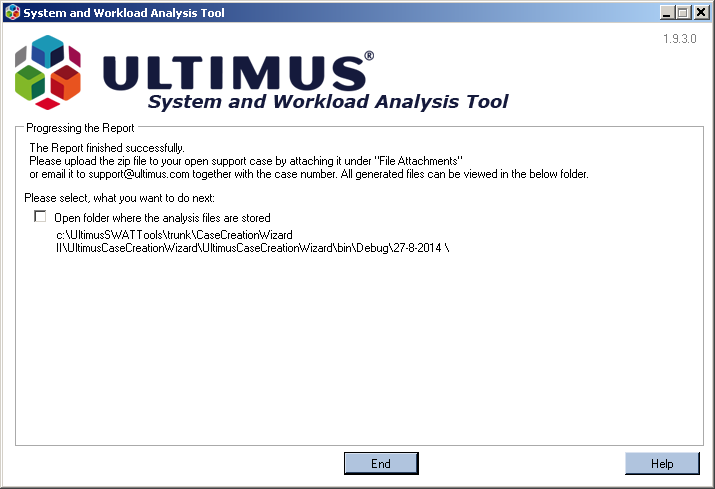Minimize the System and Workload Analysis Tool window

coord(667,12)
